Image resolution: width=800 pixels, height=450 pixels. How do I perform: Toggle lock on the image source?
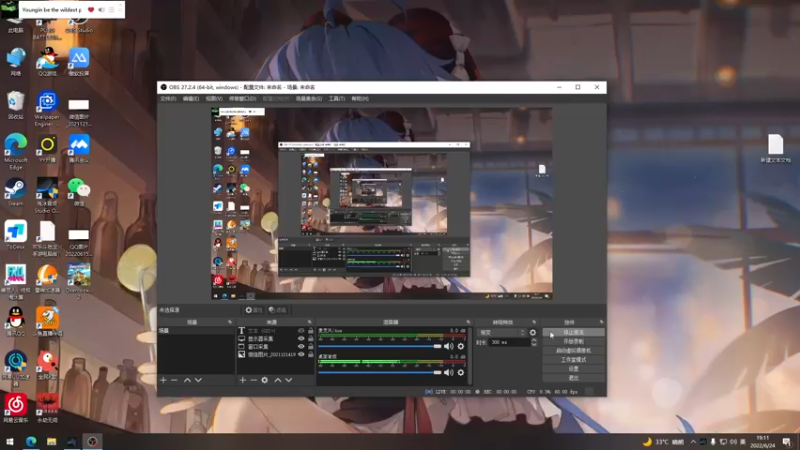311,354
